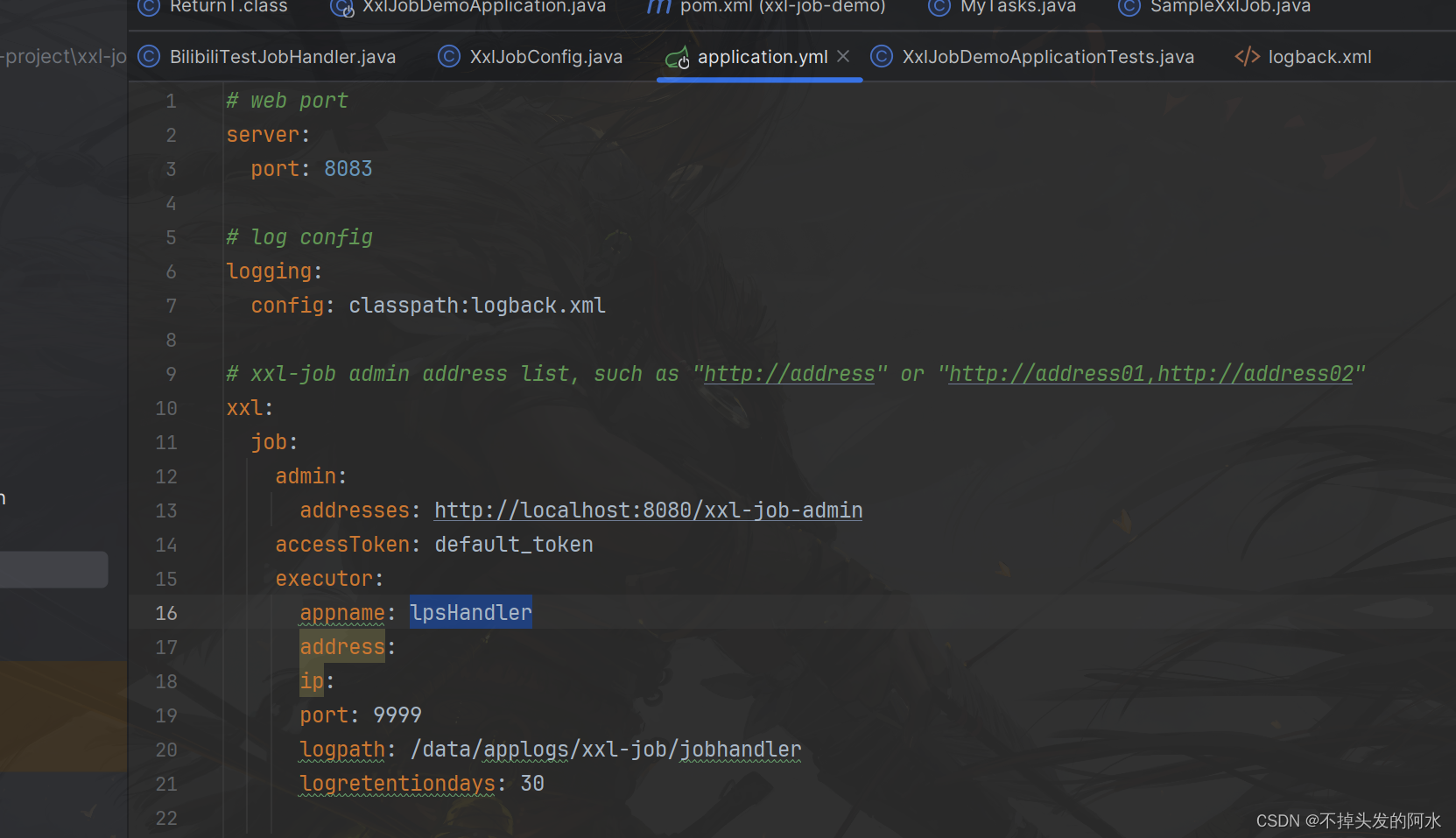Screen dimensions: 1456x838
Task: Click the appname key
Action: [342, 613]
